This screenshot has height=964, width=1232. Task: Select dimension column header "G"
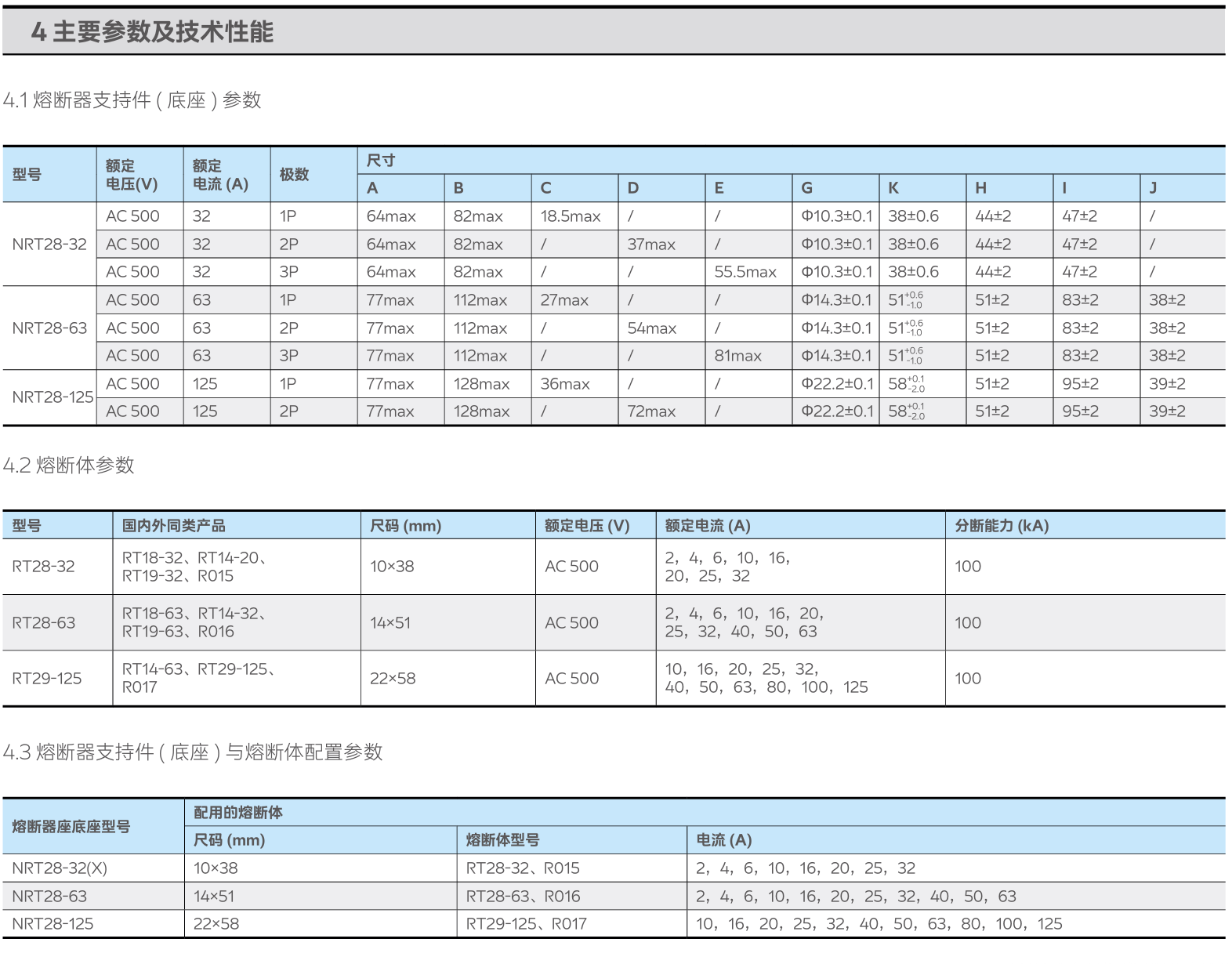pyautogui.click(x=806, y=188)
